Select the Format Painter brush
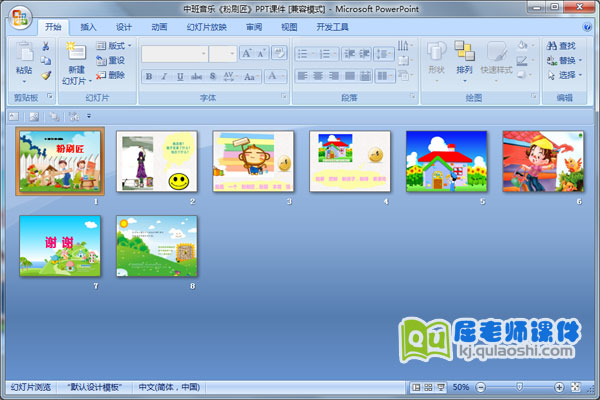Image resolution: width=600 pixels, height=400 pixels. click(46, 75)
